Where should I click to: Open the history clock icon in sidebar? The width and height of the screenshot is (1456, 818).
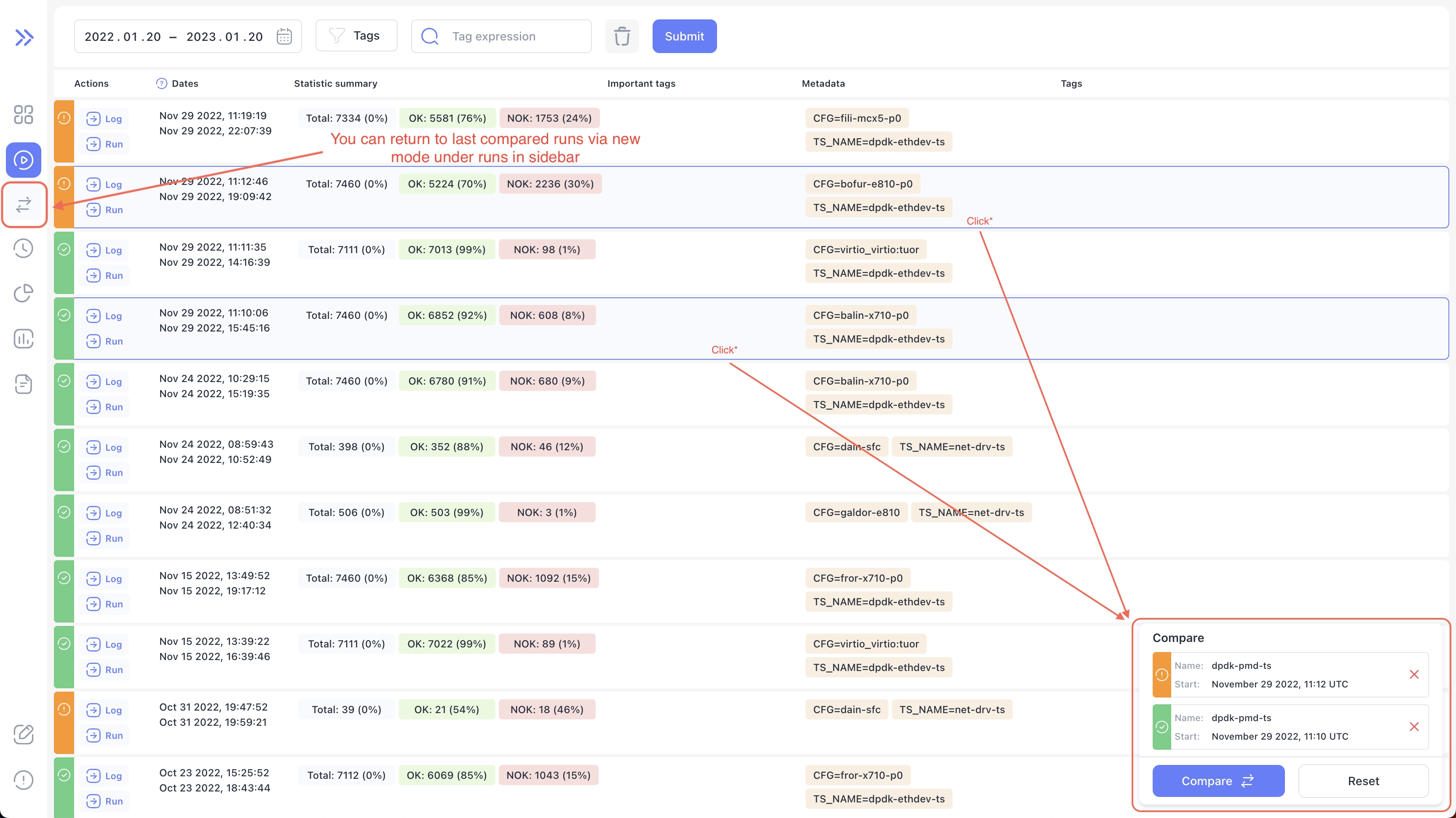23,249
